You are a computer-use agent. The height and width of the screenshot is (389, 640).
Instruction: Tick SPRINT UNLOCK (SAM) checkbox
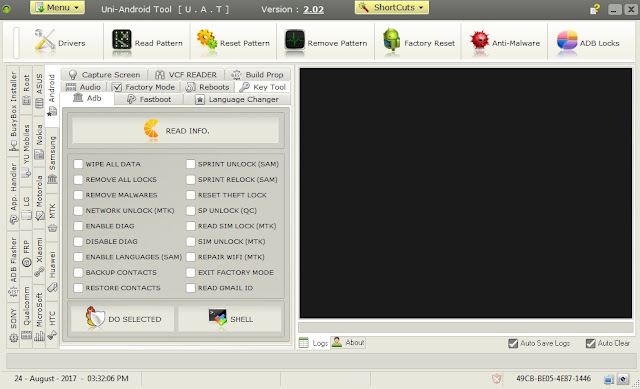pos(191,164)
